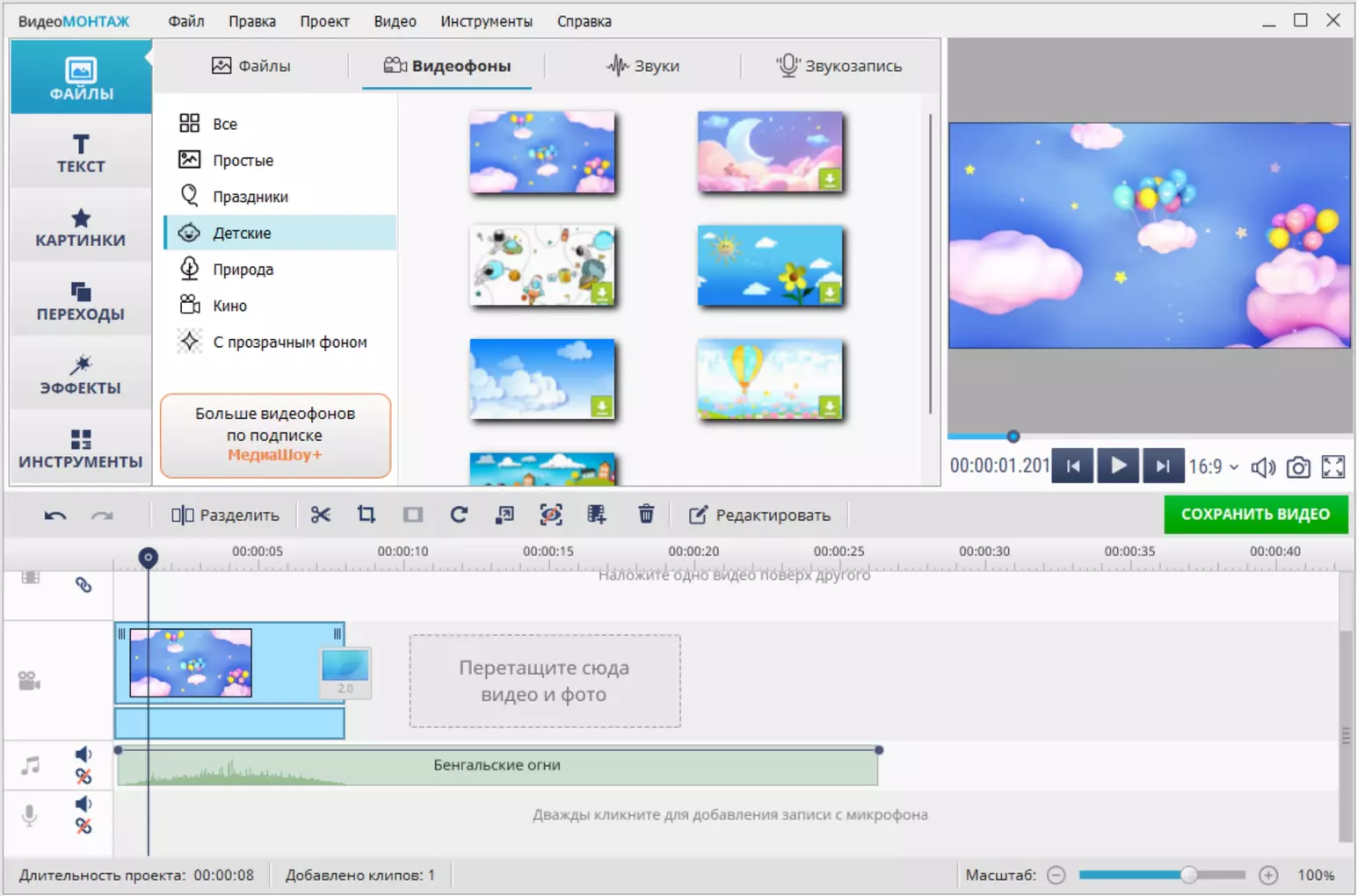This screenshot has width=1357, height=896.
Task: Click the Редактировать button
Action: [x=759, y=515]
